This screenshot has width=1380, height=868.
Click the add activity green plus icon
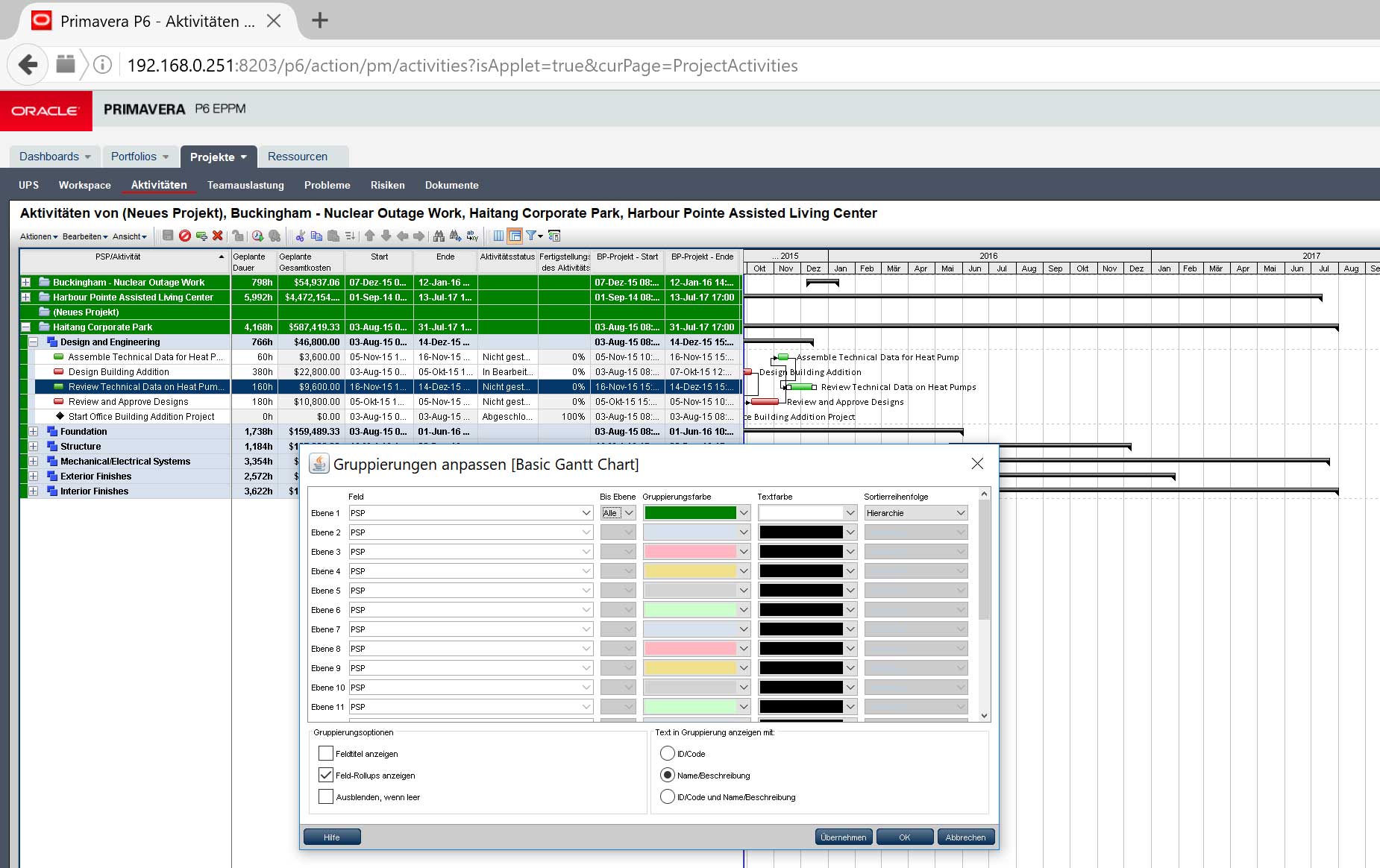(201, 236)
